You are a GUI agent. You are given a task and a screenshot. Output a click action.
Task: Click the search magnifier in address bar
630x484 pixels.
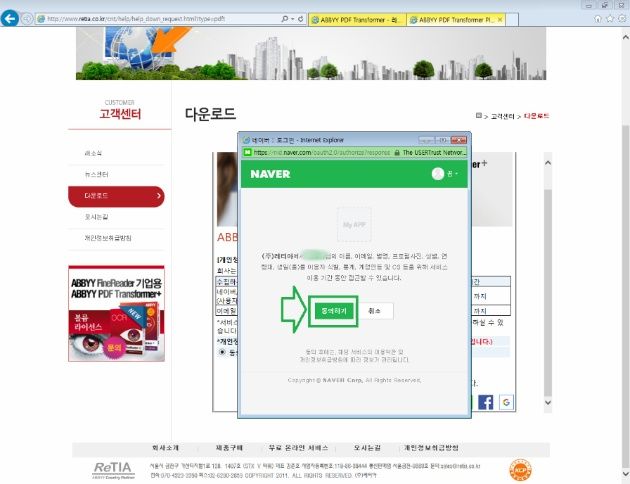[284, 19]
